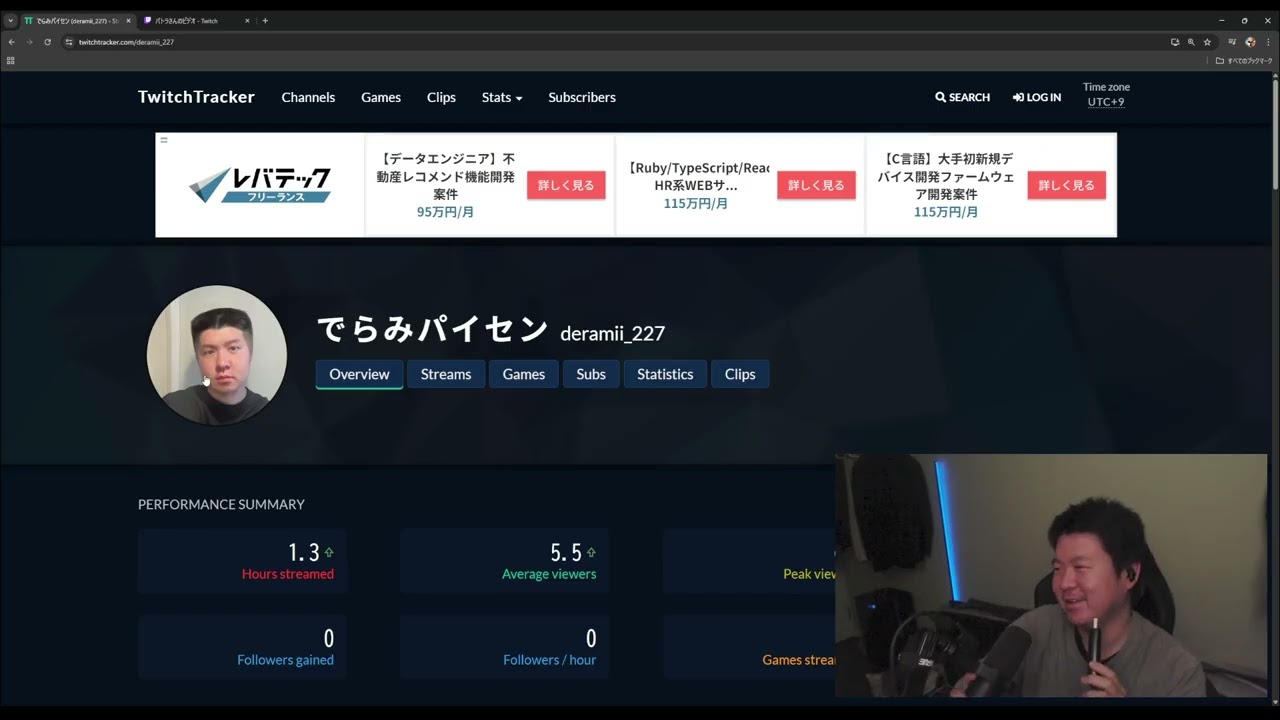Bookmark this page with the star icon

click(1207, 42)
